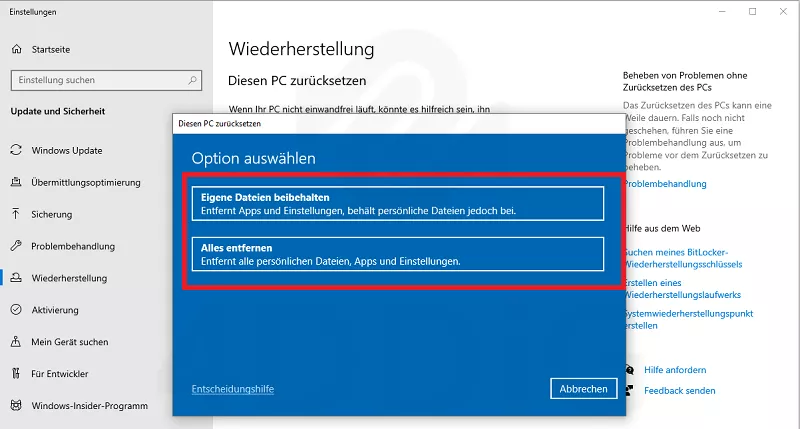Click the Windows-Insider-Programm icon
Image resolution: width=800 pixels, height=429 pixels.
pyautogui.click(x=16, y=406)
